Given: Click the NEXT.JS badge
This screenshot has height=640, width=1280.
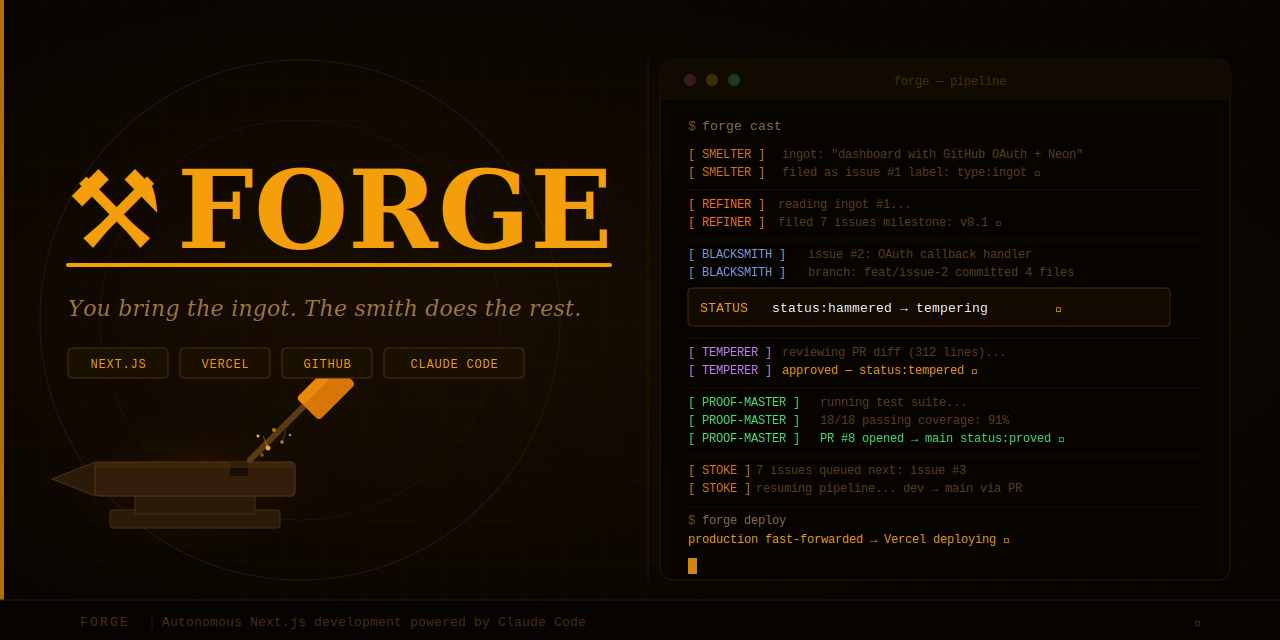Looking at the screenshot, I should 118,364.
